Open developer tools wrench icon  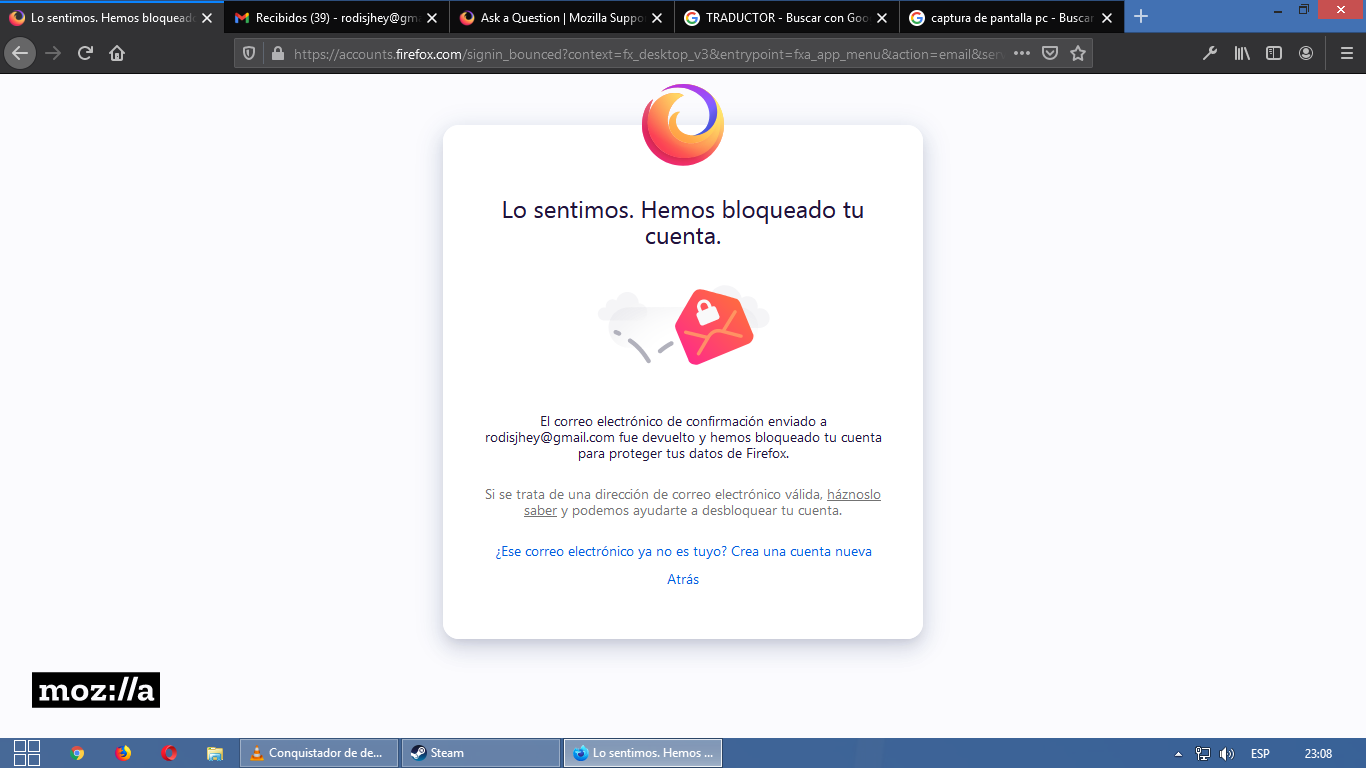coord(1210,53)
